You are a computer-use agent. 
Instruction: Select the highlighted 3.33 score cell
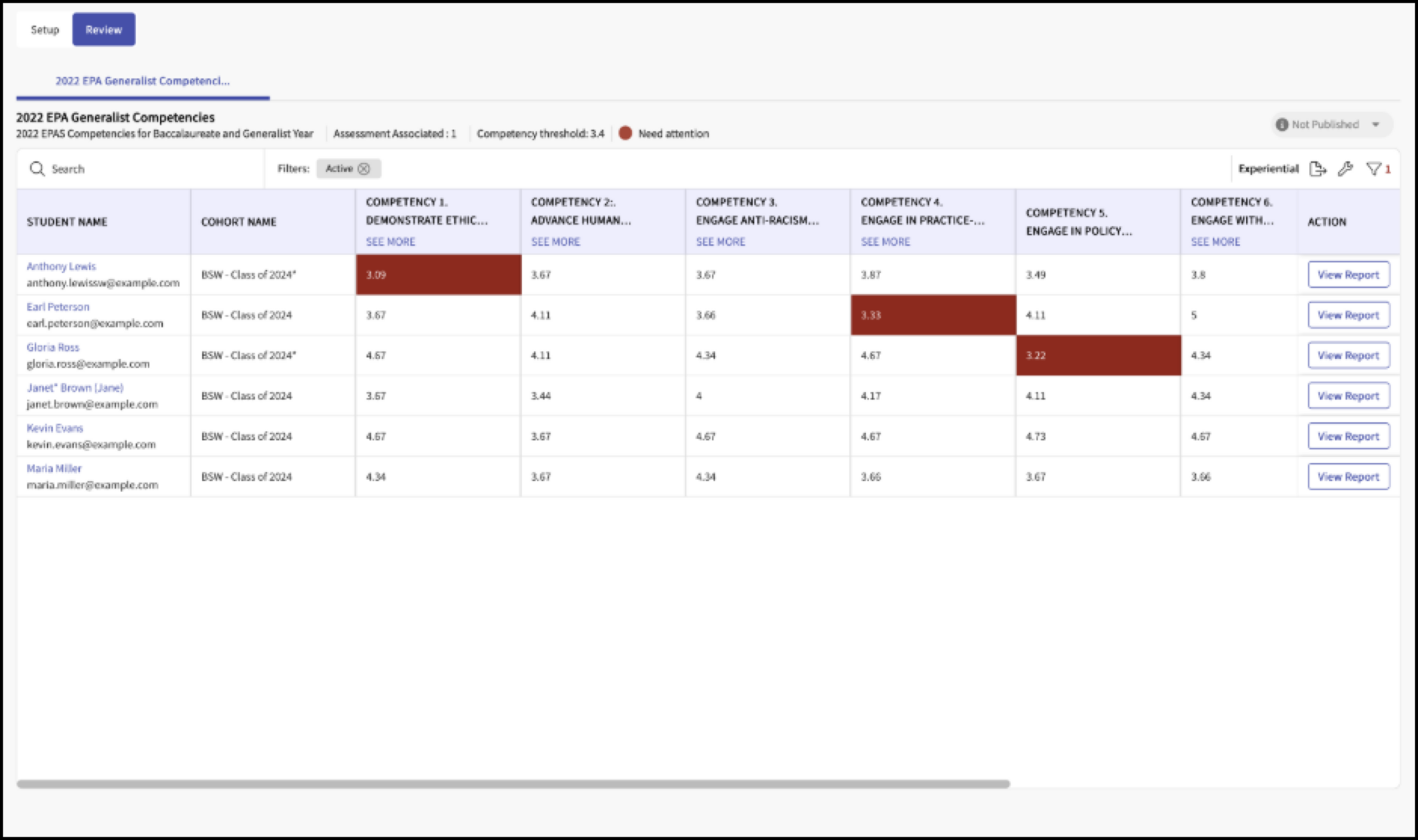[933, 315]
